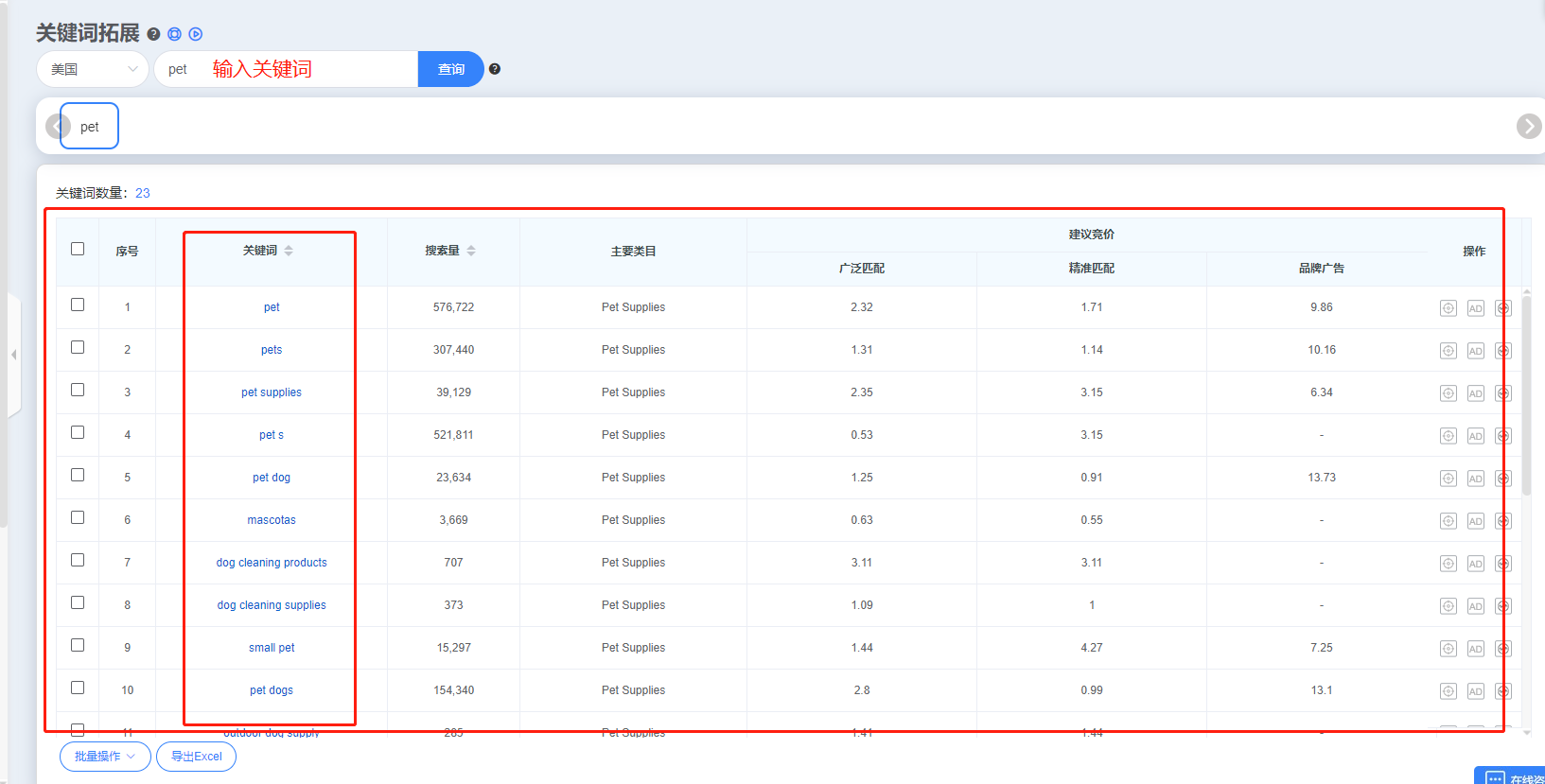The image size is (1545, 784).
Task: Click the AD icon in the pets row
Action: (1476, 351)
